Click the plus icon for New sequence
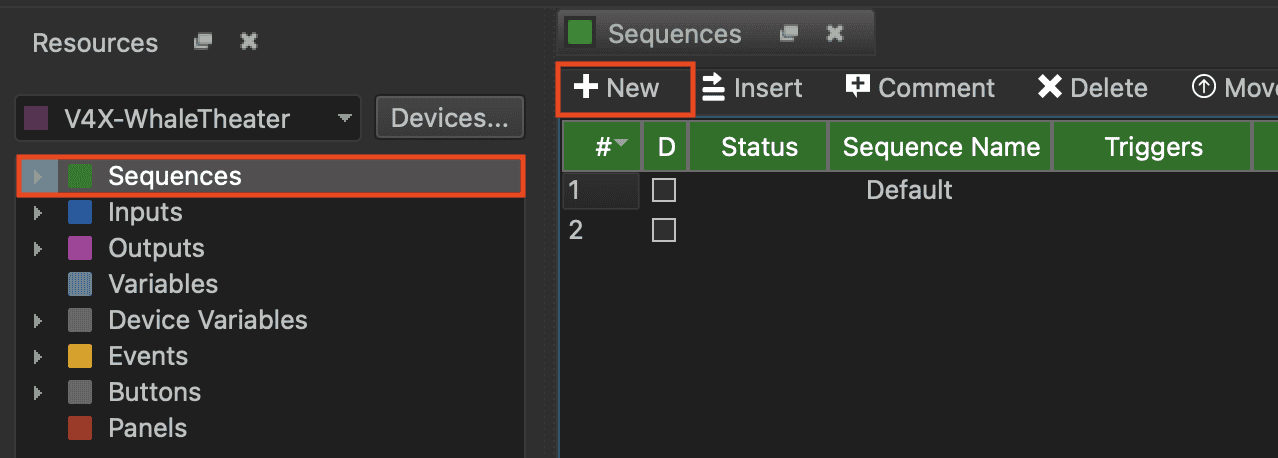1278x458 pixels. coord(584,88)
